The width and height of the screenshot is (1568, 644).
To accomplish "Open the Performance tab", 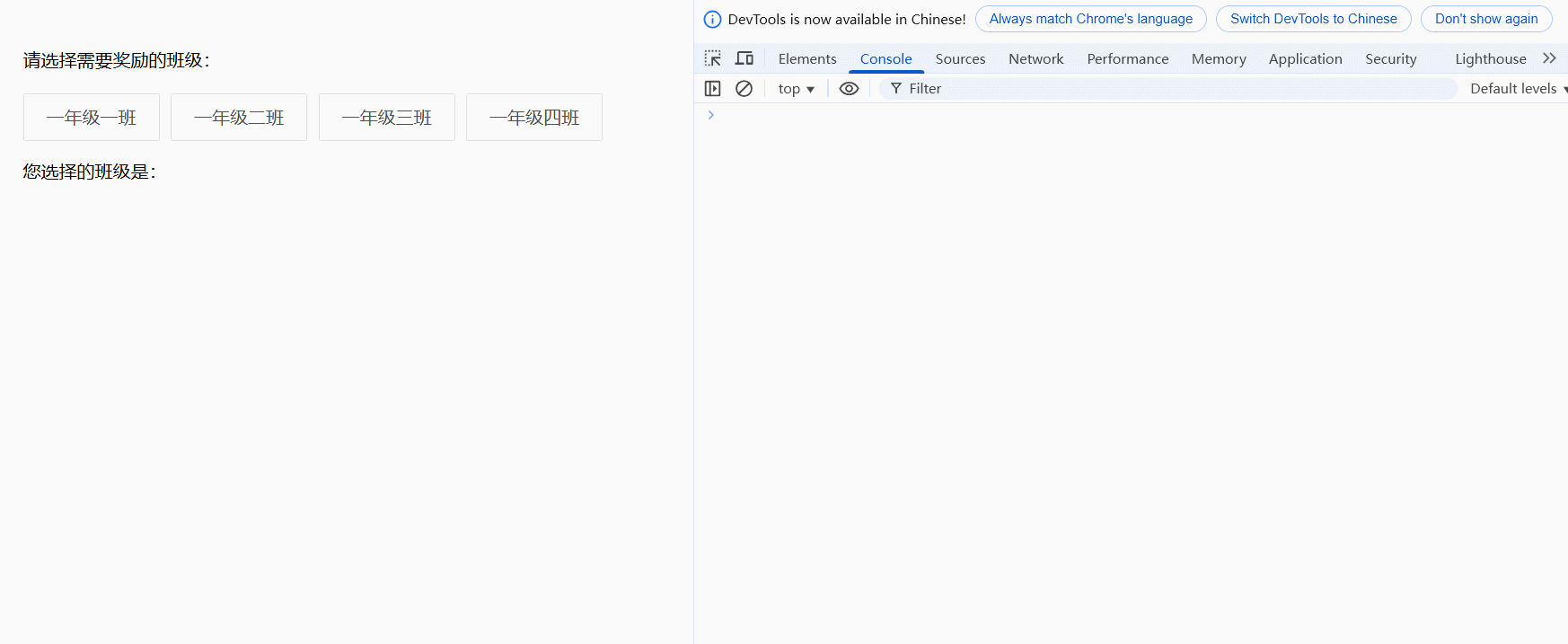I will [x=1128, y=58].
